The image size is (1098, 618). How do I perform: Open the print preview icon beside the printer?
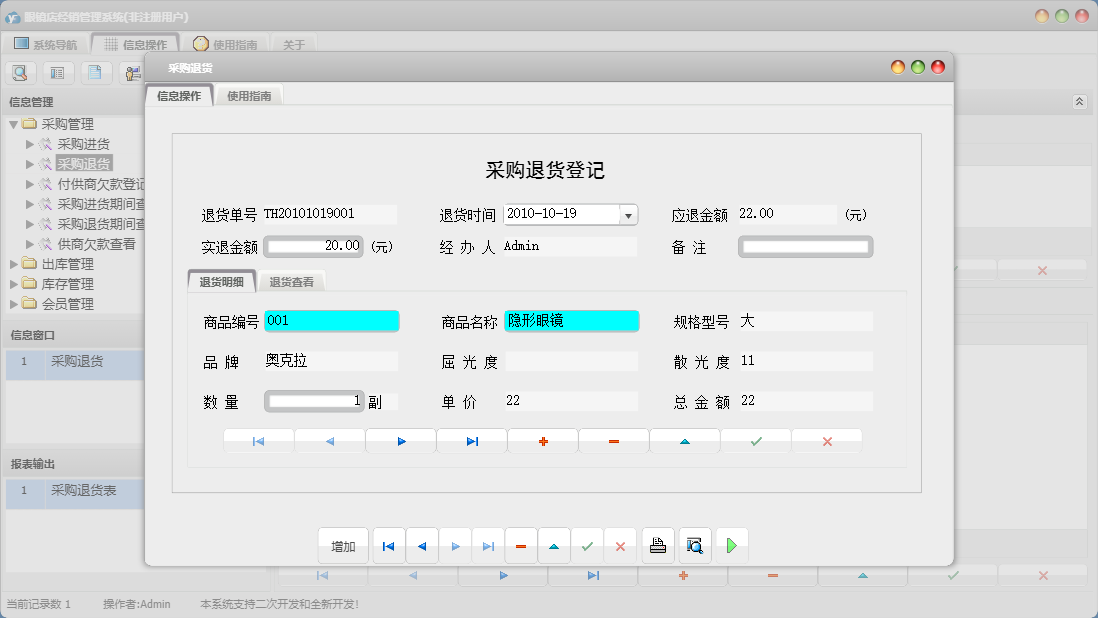point(695,545)
